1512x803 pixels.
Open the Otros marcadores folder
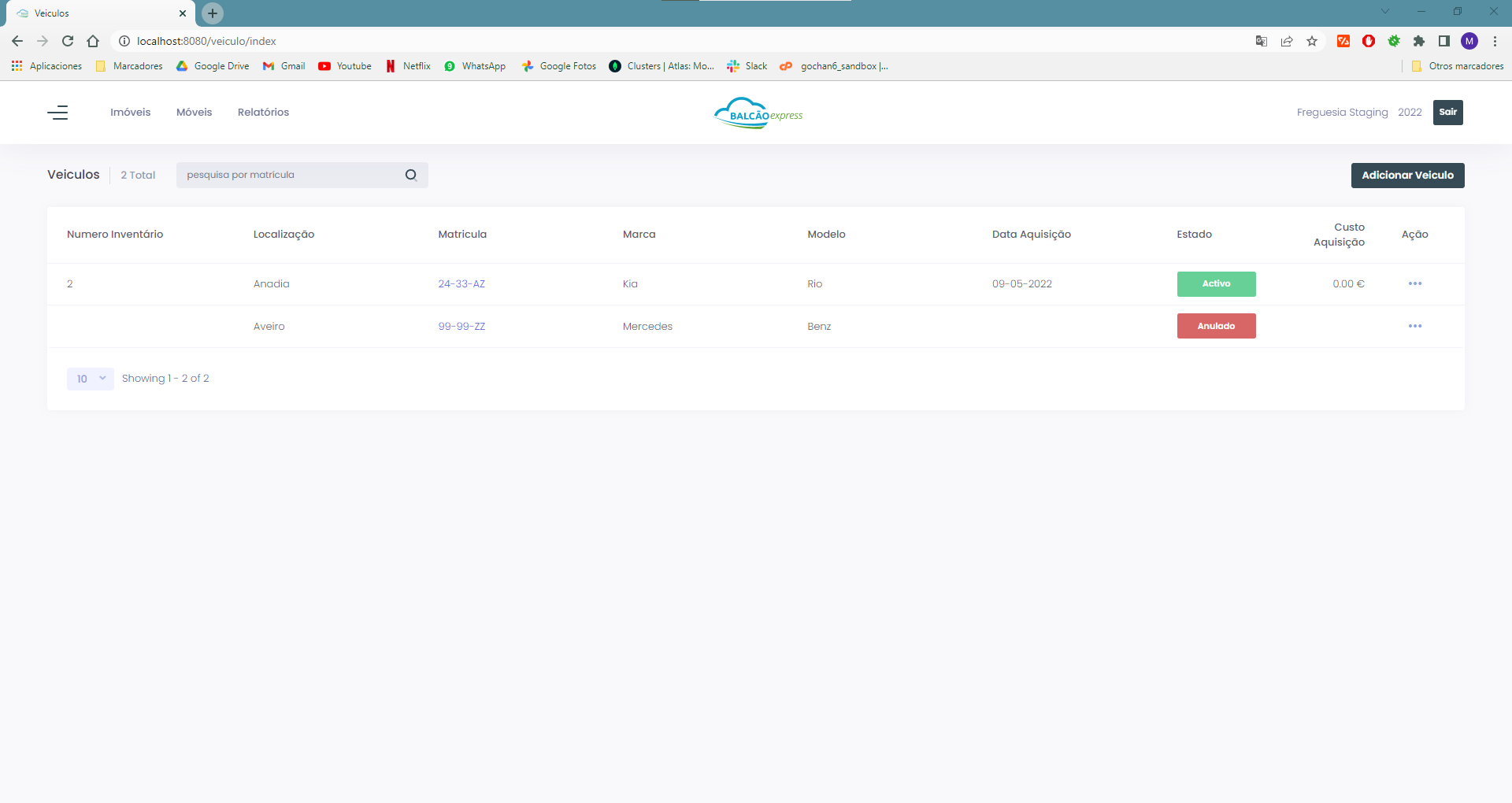pos(1458,66)
